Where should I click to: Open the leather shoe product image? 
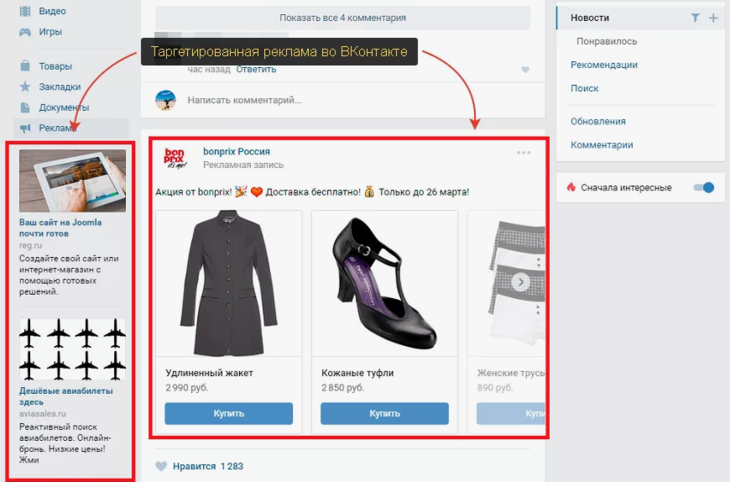coord(385,283)
